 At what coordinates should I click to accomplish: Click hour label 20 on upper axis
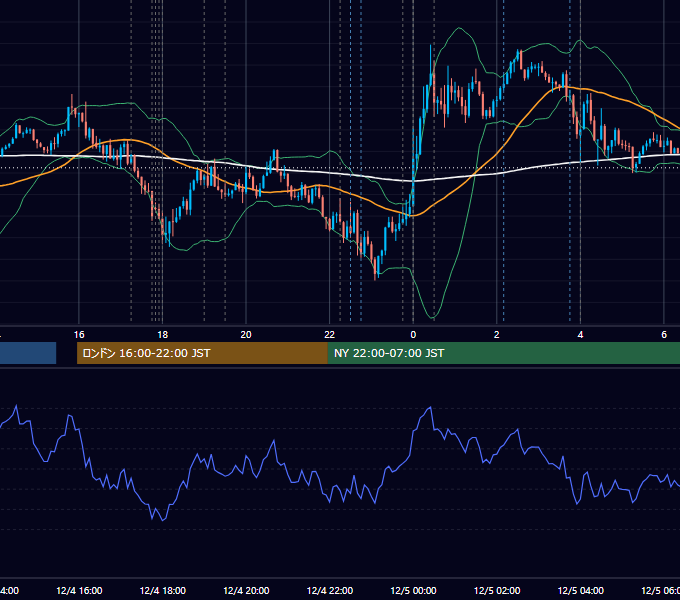coord(246,335)
